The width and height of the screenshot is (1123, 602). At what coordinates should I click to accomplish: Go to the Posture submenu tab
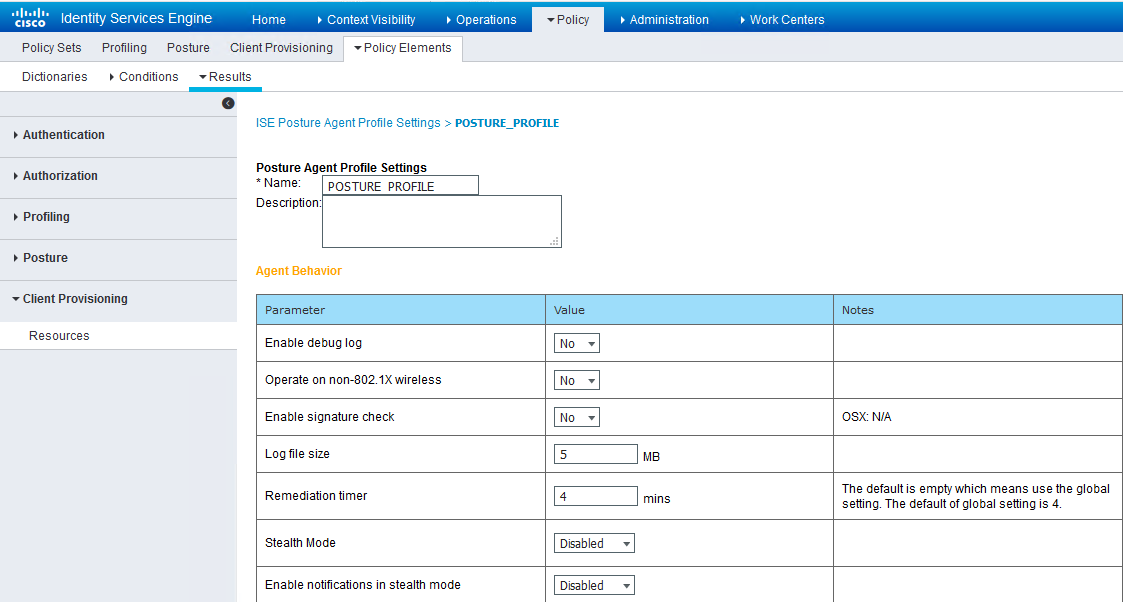pyautogui.click(x=188, y=47)
